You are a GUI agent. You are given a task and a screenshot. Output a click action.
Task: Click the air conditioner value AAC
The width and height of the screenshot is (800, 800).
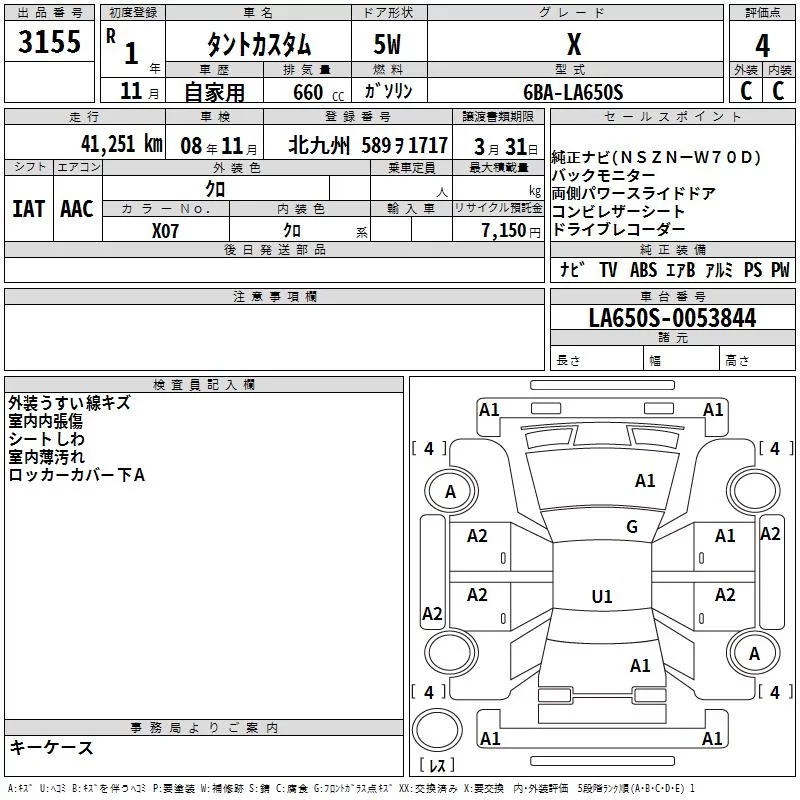77,209
